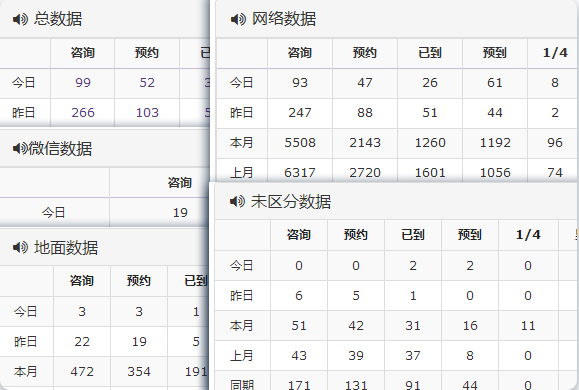Open yesterday's 咨询 value 266 in 总数据

click(83, 113)
